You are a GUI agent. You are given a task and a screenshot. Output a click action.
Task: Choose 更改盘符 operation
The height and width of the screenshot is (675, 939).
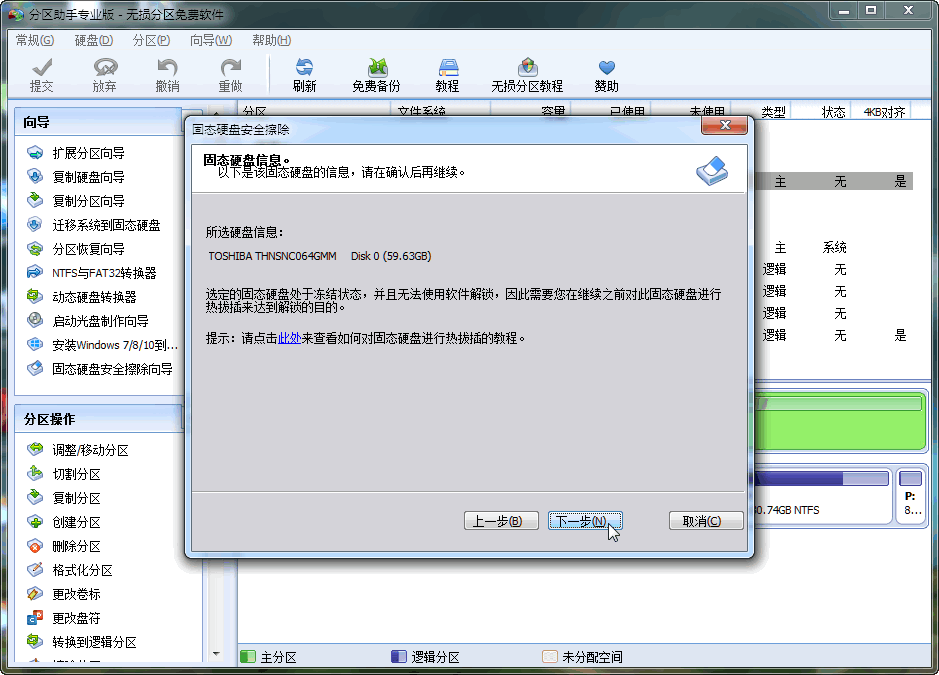click(65, 618)
